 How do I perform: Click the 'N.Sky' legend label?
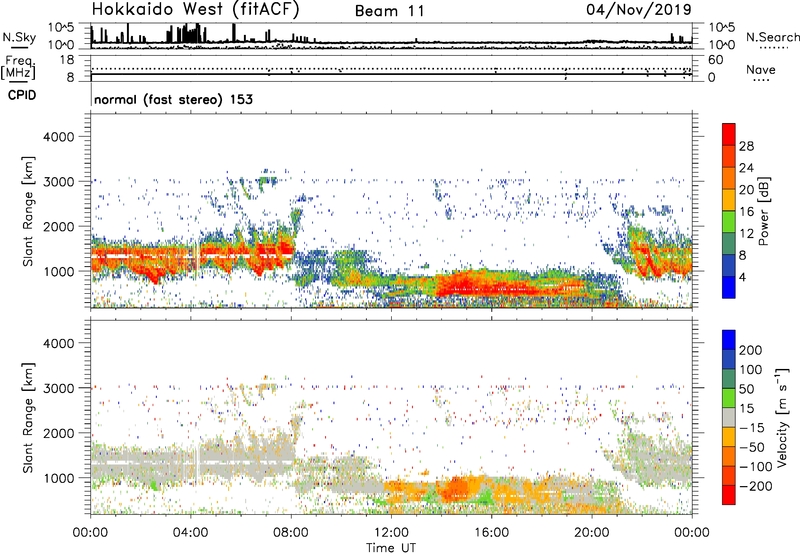(x=19, y=37)
